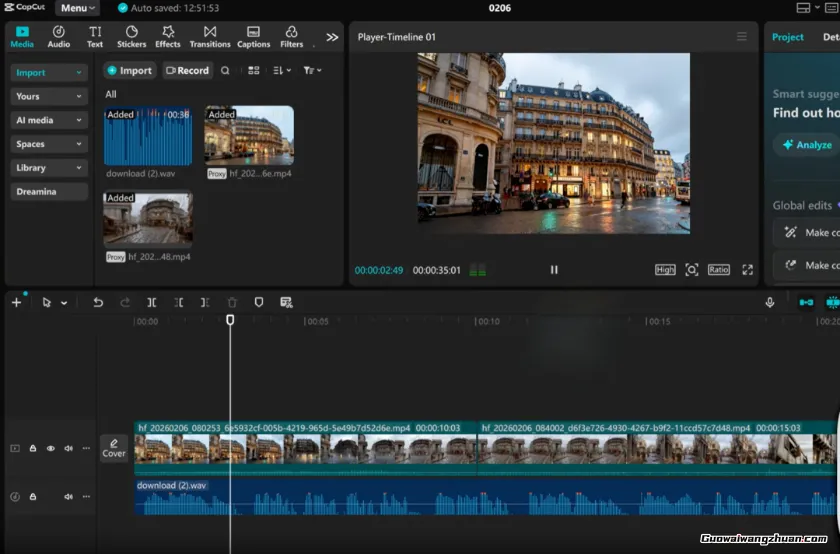840x554 pixels.
Task: Pause the video playback
Action: coord(554,270)
